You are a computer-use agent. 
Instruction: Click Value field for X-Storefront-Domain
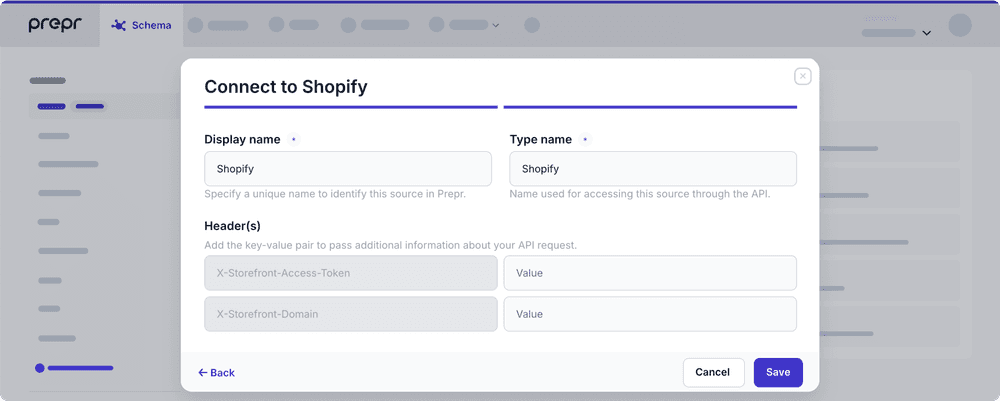[650, 314]
